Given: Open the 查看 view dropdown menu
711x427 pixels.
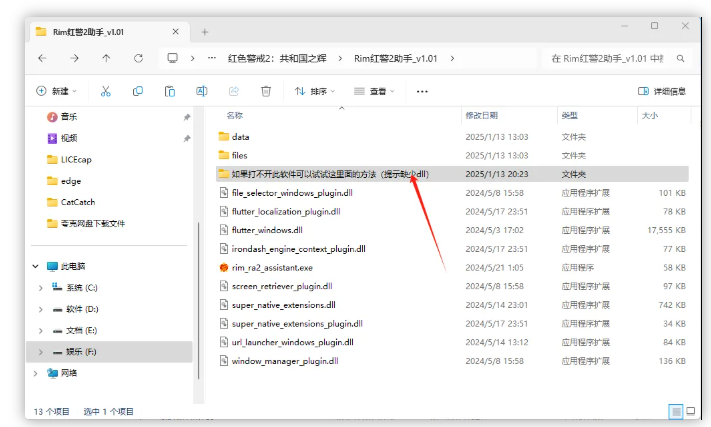Looking at the screenshot, I should coord(374,91).
